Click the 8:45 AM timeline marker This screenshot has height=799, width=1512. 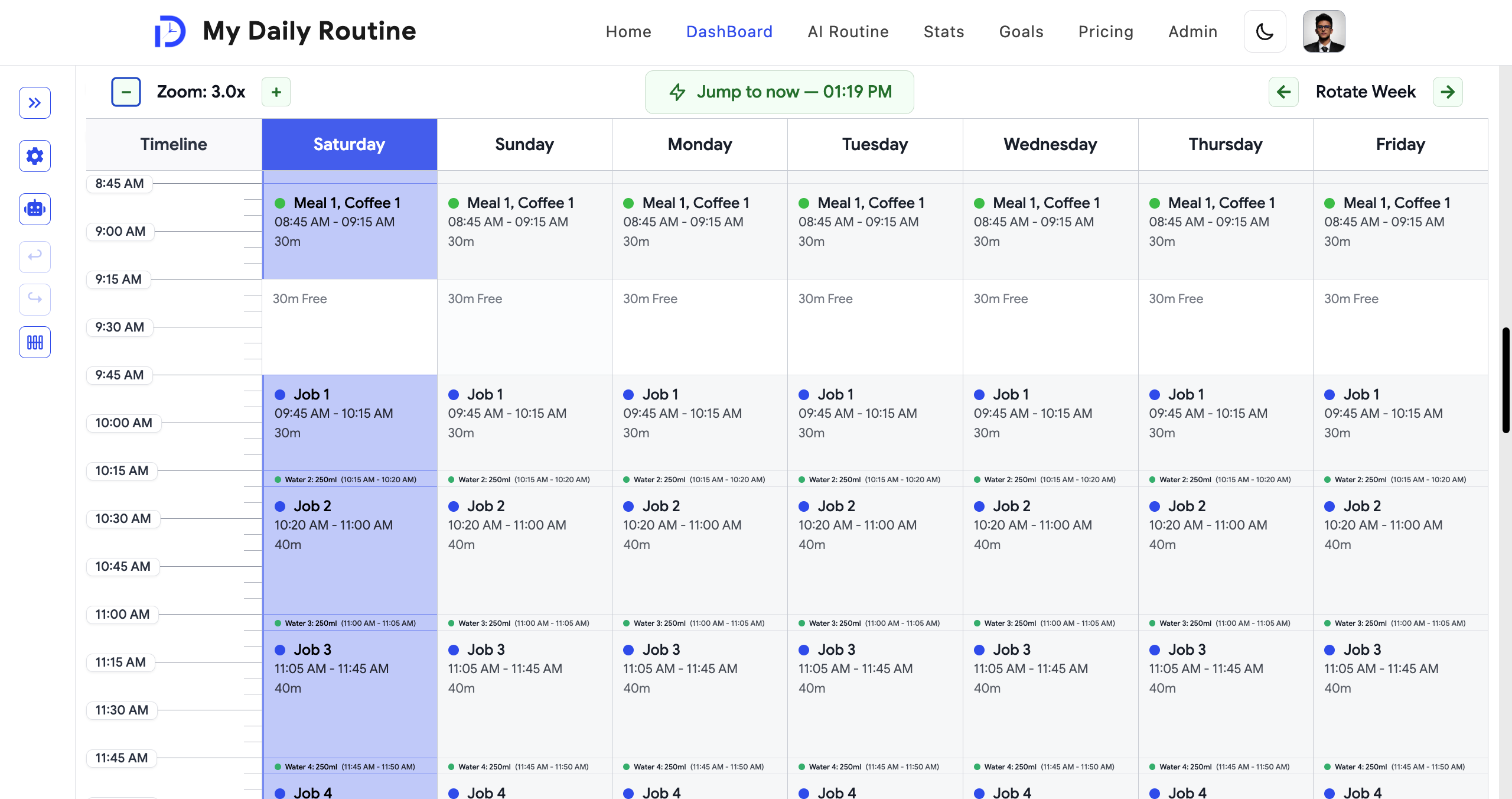click(119, 184)
